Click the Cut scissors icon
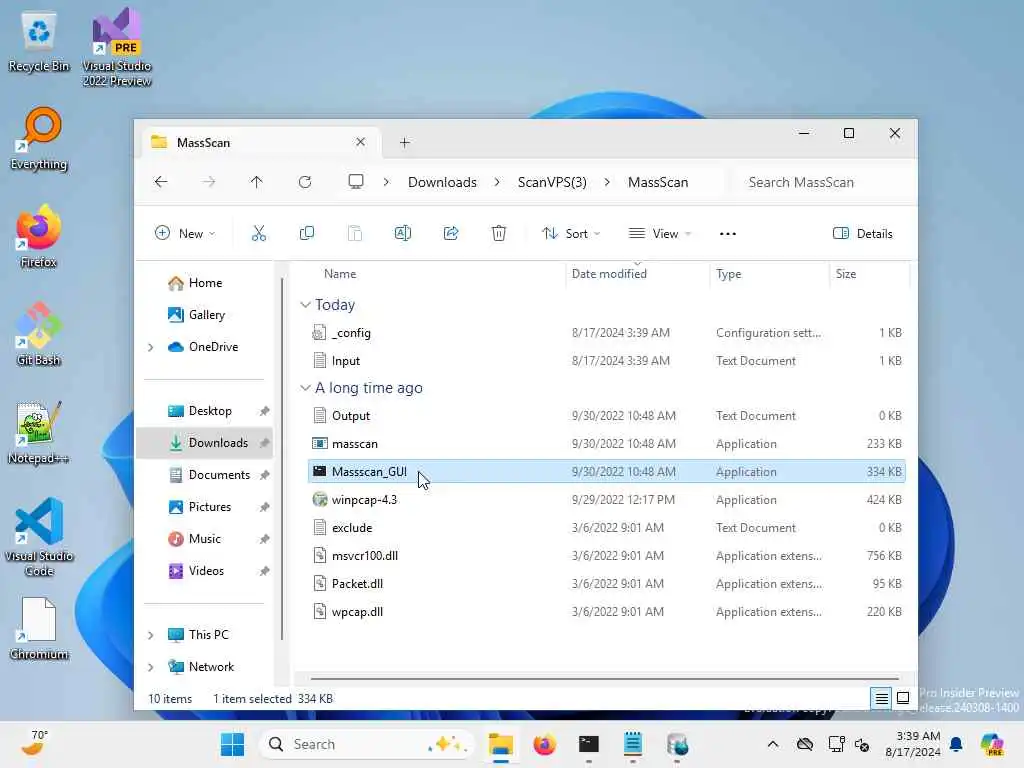This screenshot has height=768, width=1024. coord(259,233)
